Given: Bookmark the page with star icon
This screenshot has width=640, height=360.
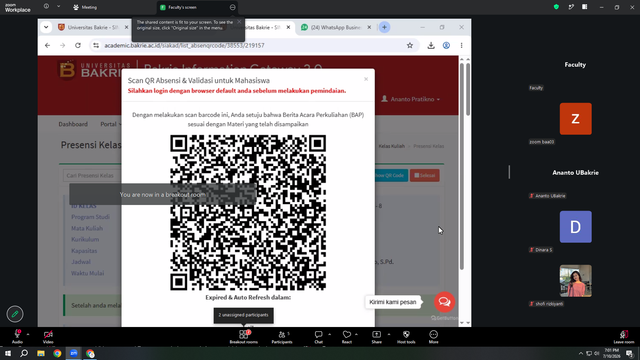Looking at the screenshot, I should point(410,45).
